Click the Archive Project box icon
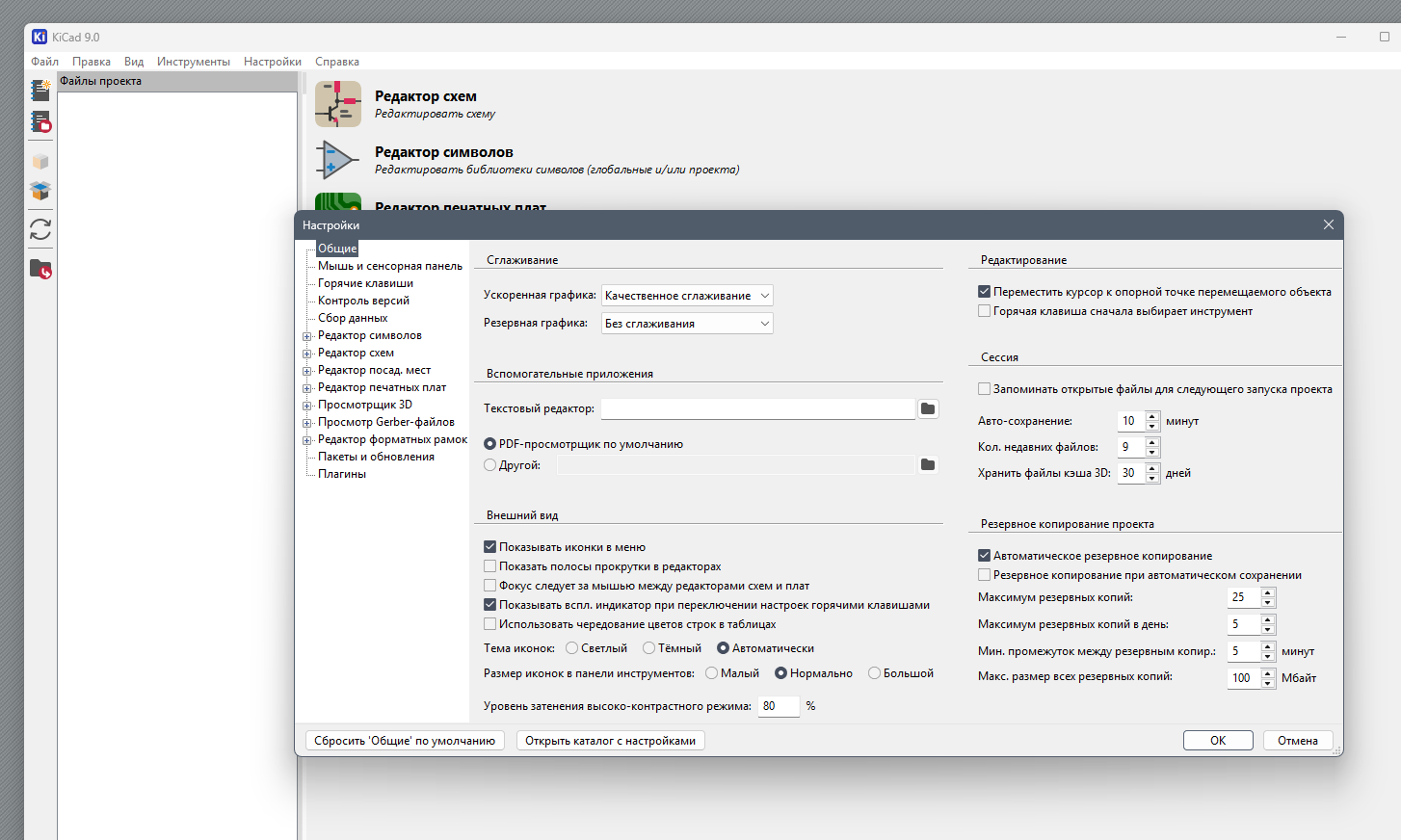Image resolution: width=1401 pixels, height=840 pixels. 40,162
